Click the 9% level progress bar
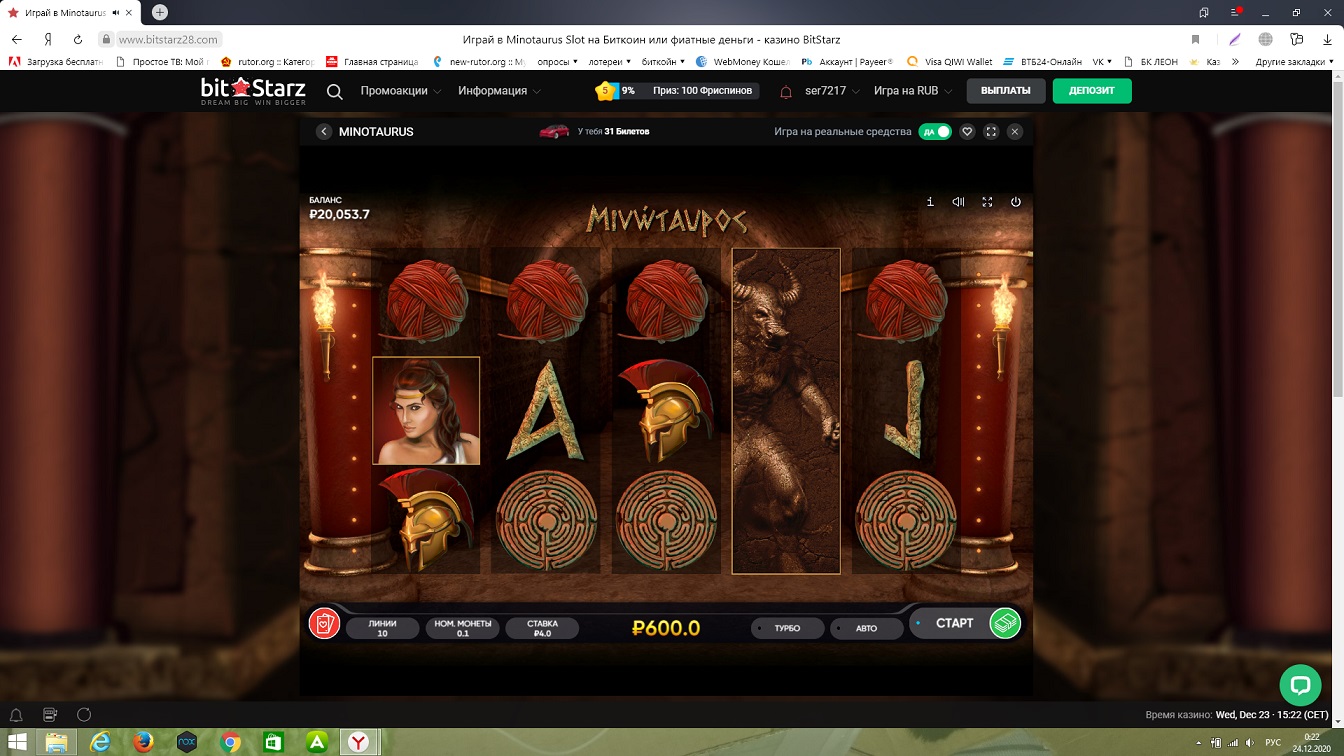The height and width of the screenshot is (756, 1344). click(x=628, y=91)
